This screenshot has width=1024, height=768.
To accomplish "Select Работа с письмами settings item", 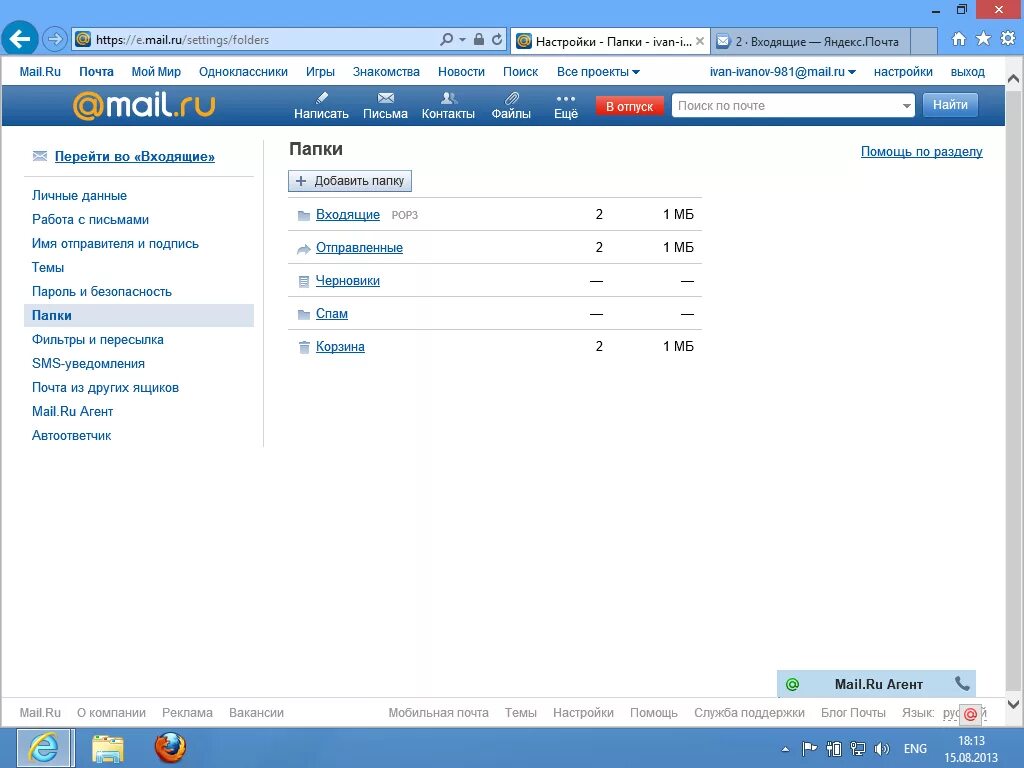I will click(90, 219).
